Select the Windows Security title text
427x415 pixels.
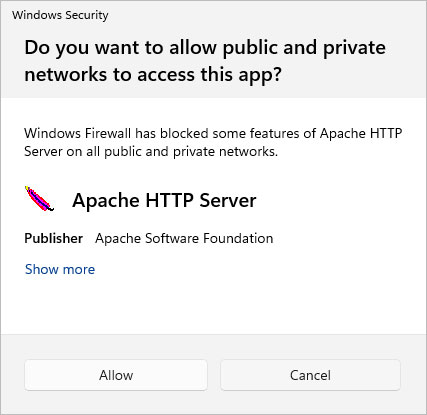point(60,15)
